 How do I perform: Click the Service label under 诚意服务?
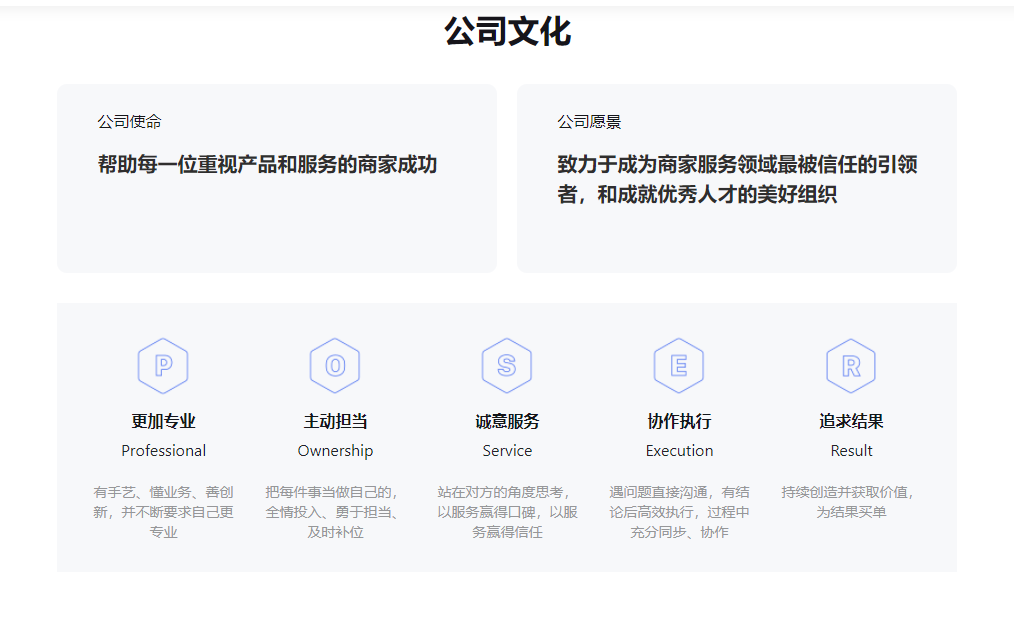(507, 450)
